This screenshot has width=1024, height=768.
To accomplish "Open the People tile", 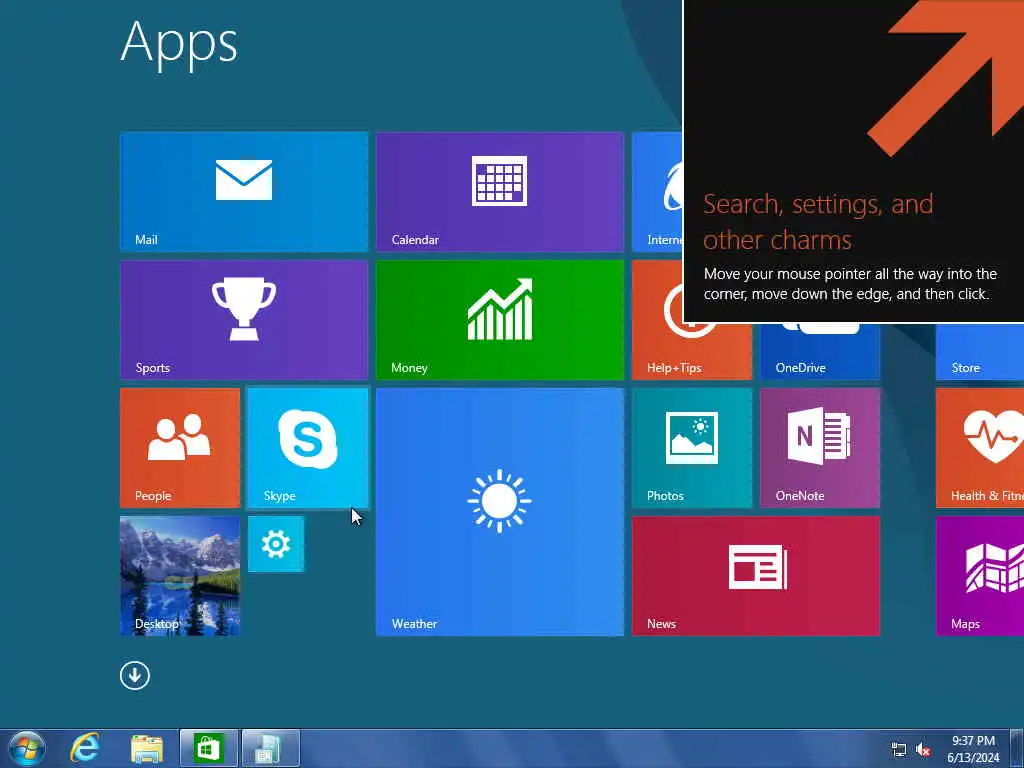I will (x=180, y=447).
